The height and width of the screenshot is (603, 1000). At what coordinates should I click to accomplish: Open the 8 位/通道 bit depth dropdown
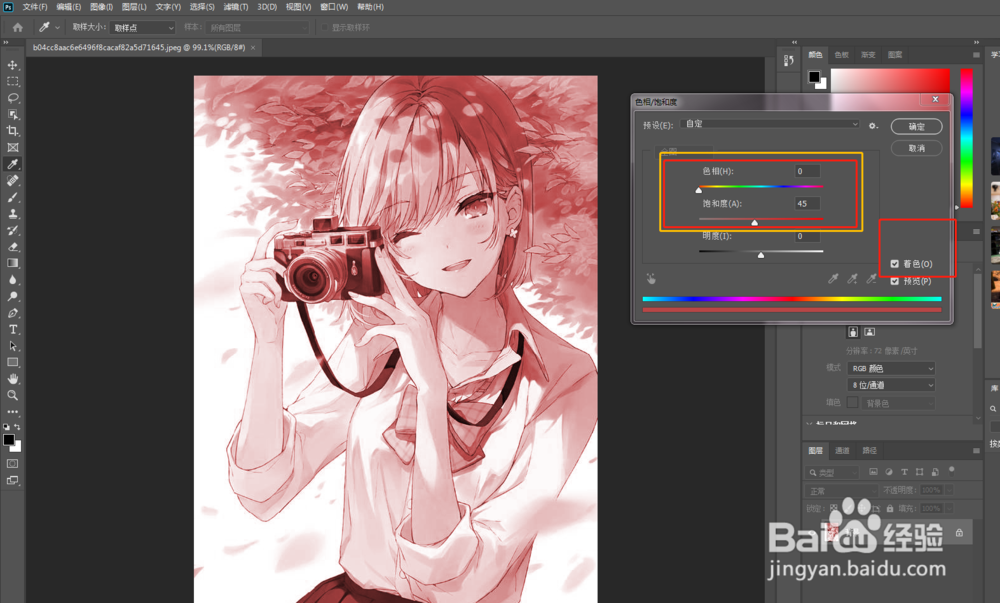(x=892, y=385)
